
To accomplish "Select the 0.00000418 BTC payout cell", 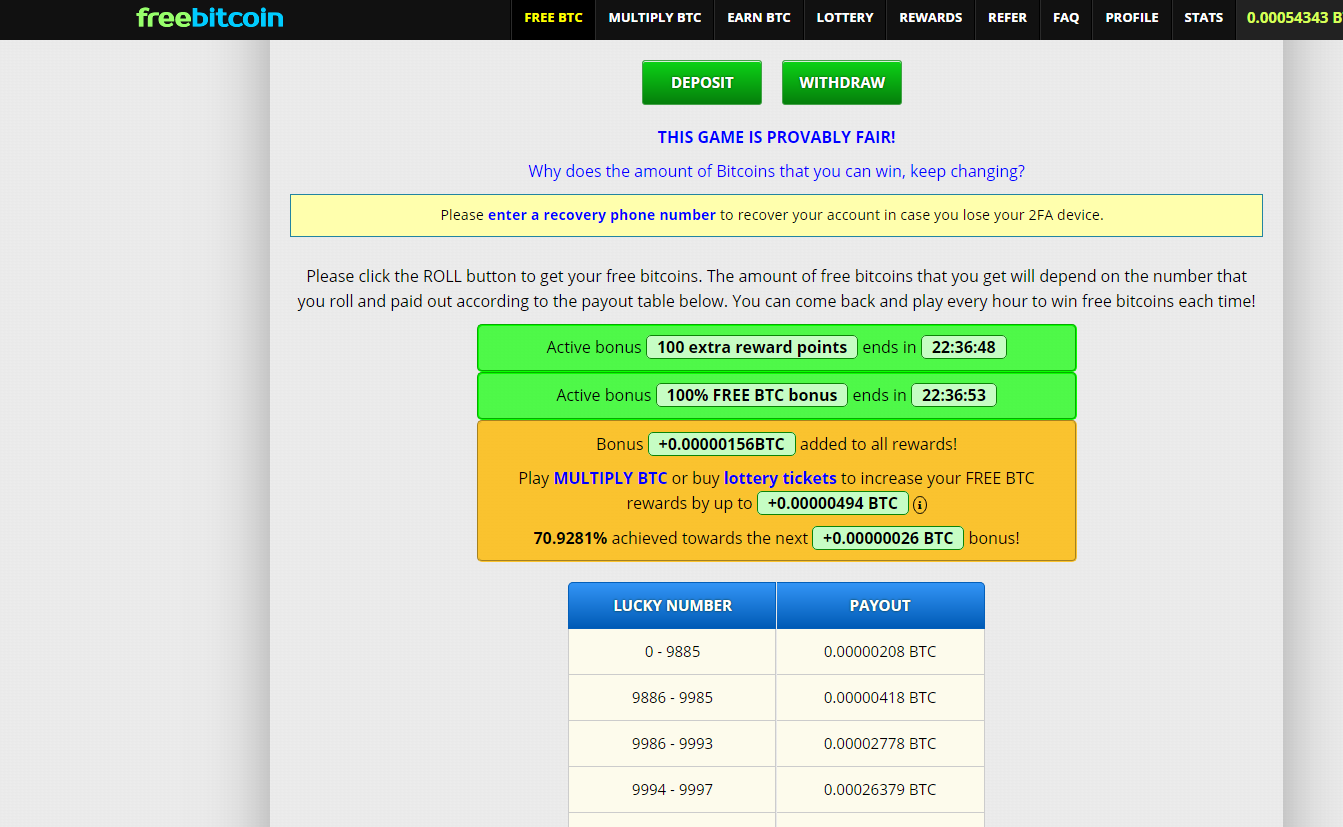I will 880,698.
